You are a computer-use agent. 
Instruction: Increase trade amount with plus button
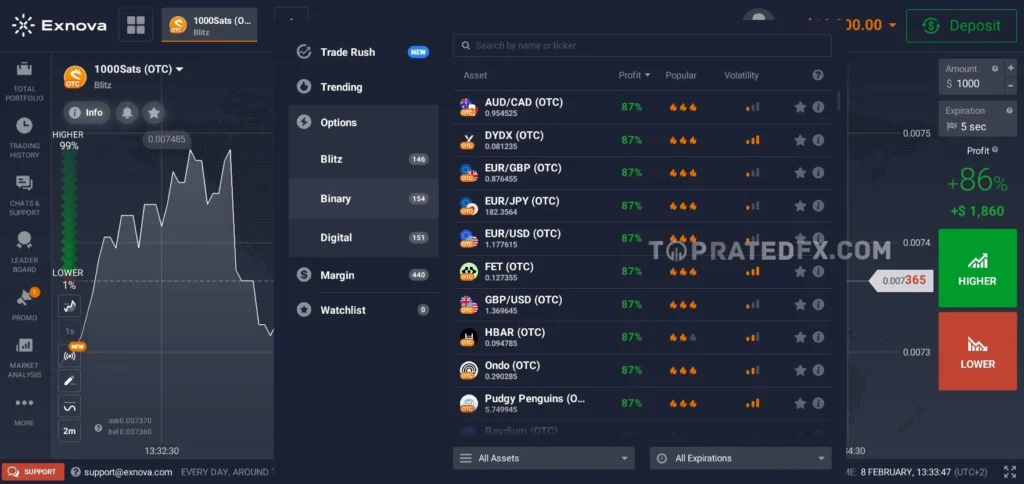point(1011,67)
